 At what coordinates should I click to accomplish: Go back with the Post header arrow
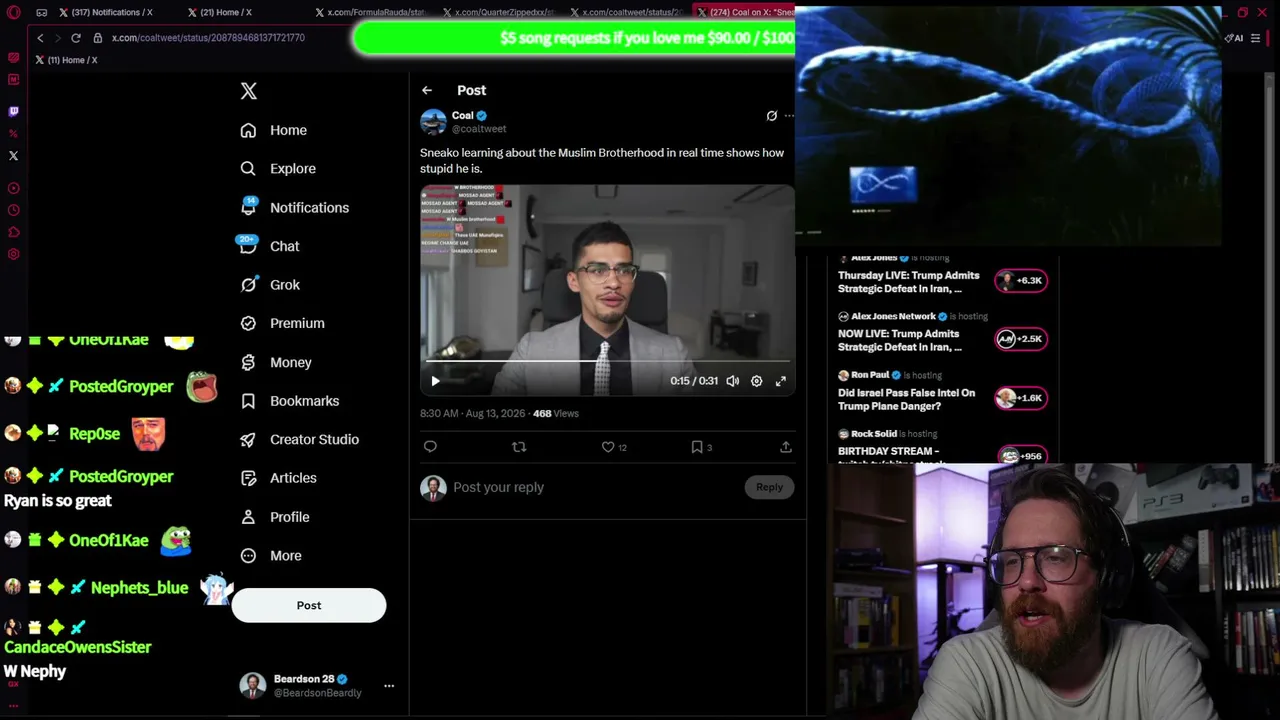(427, 90)
